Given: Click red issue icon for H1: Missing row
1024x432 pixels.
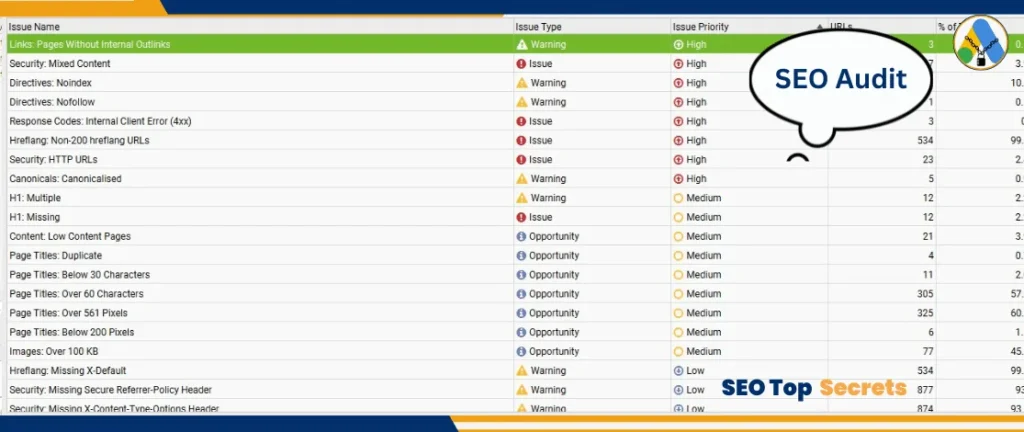Looking at the screenshot, I should pyautogui.click(x=521, y=217).
